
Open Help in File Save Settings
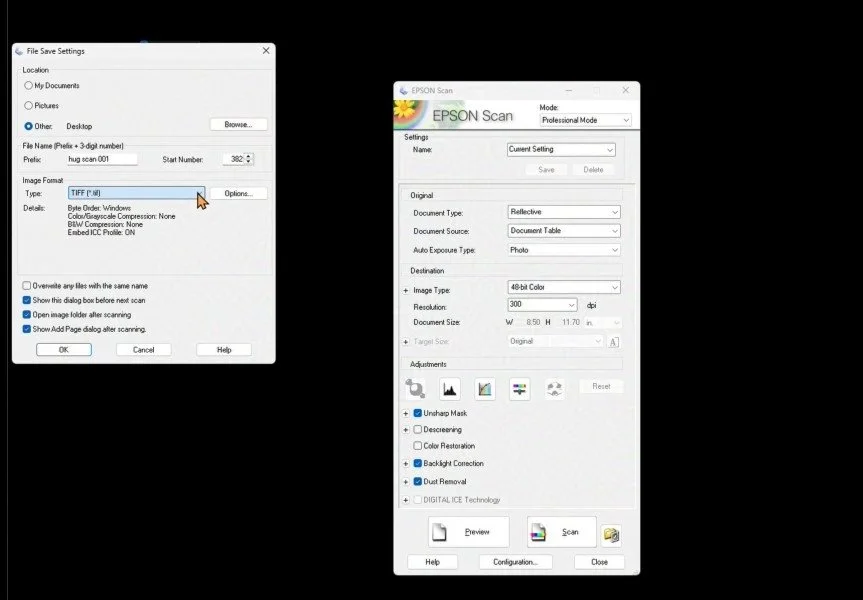(224, 350)
